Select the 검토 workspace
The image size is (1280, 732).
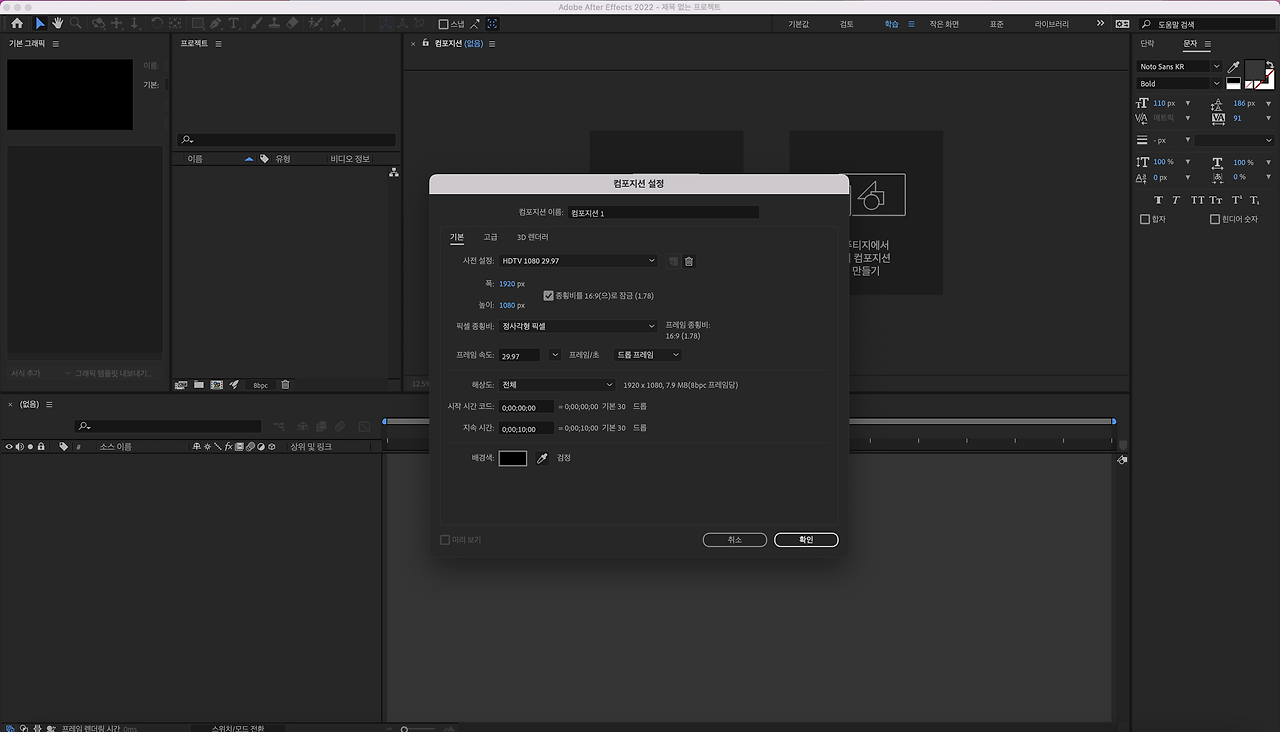click(847, 24)
